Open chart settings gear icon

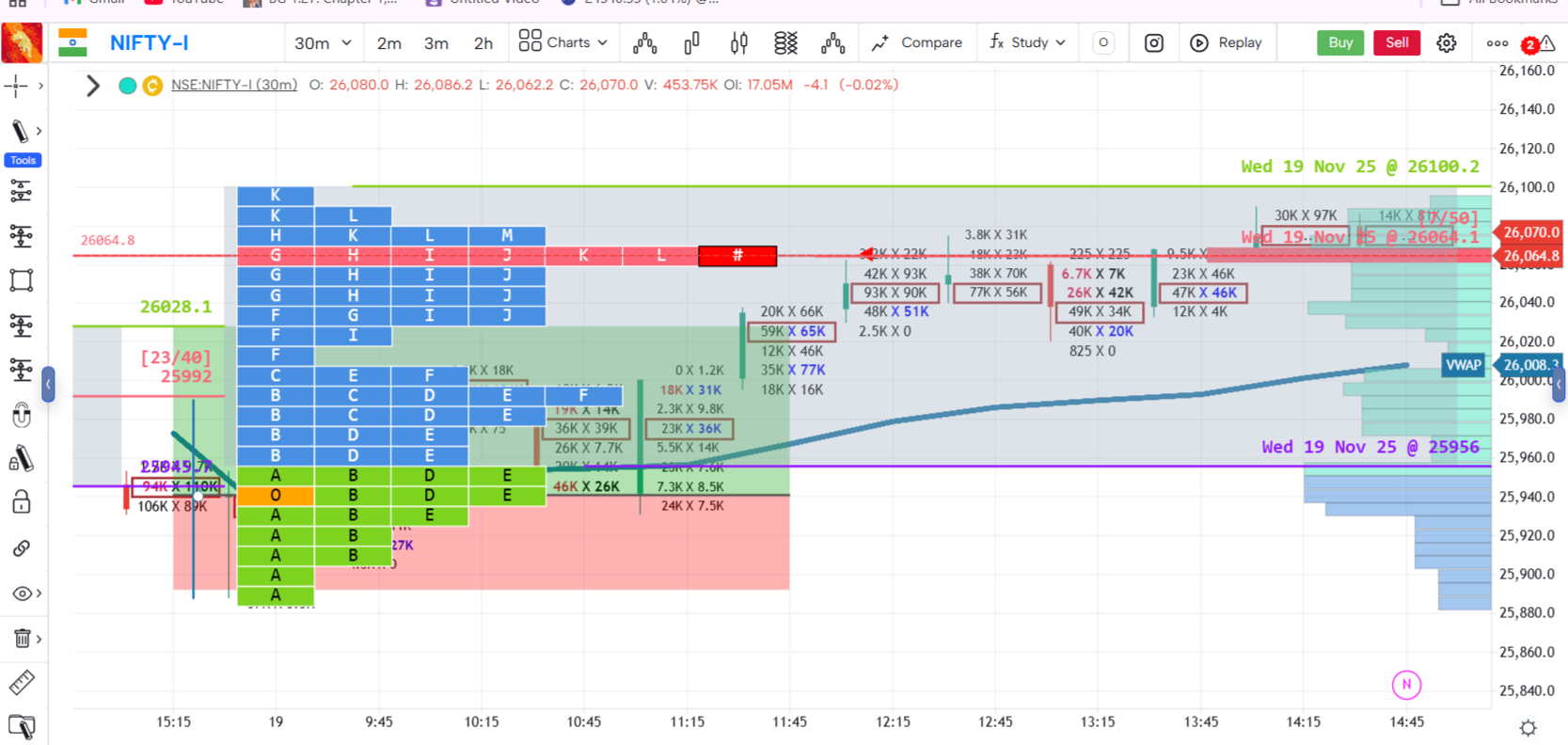point(1446,43)
